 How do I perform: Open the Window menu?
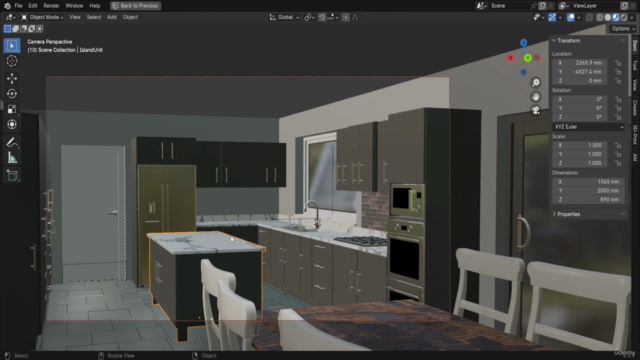pos(74,6)
